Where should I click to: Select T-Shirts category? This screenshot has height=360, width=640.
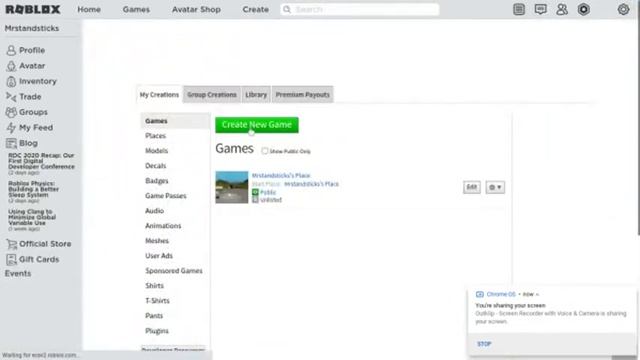[157, 301]
